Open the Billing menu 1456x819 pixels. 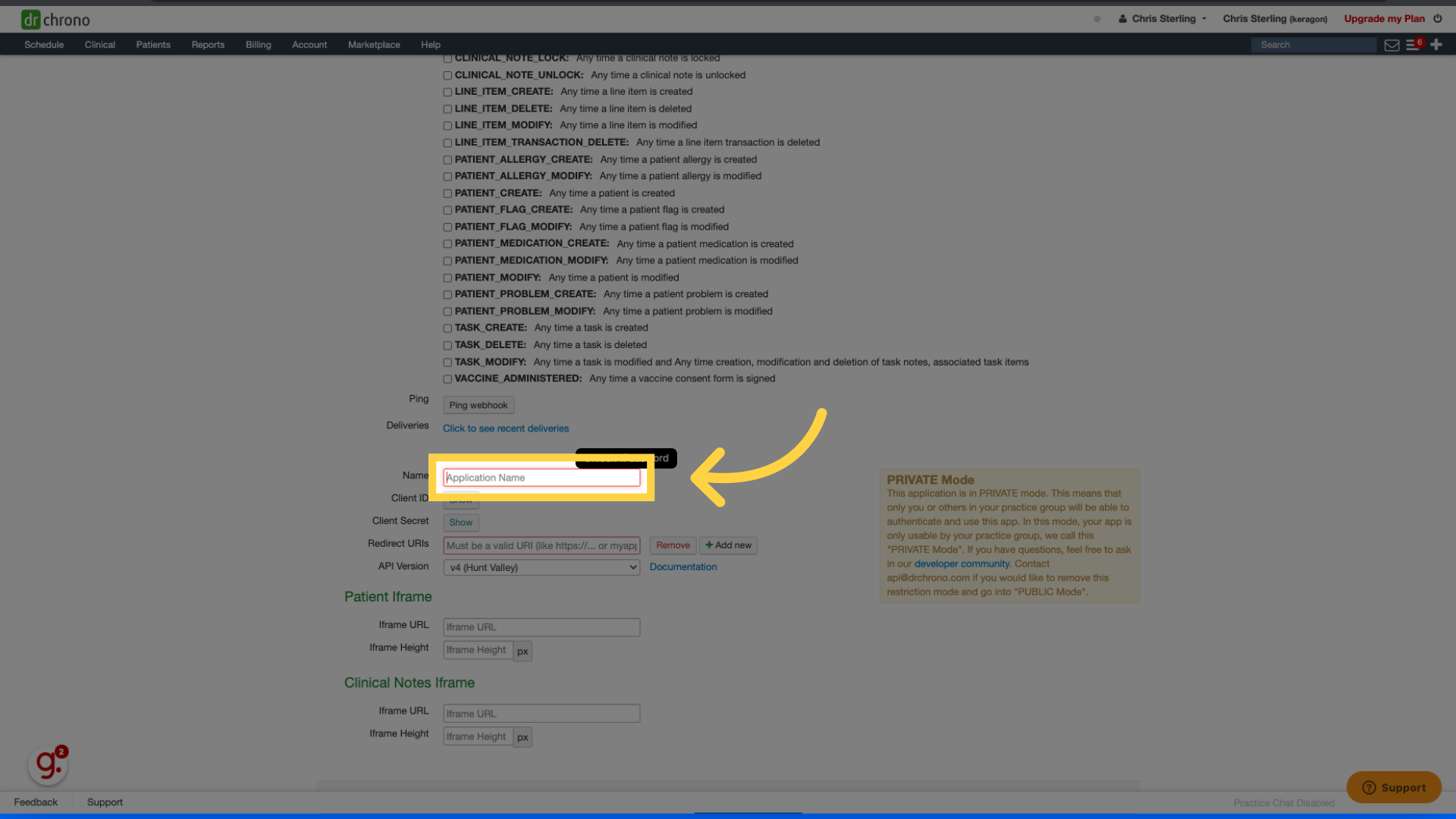259,45
